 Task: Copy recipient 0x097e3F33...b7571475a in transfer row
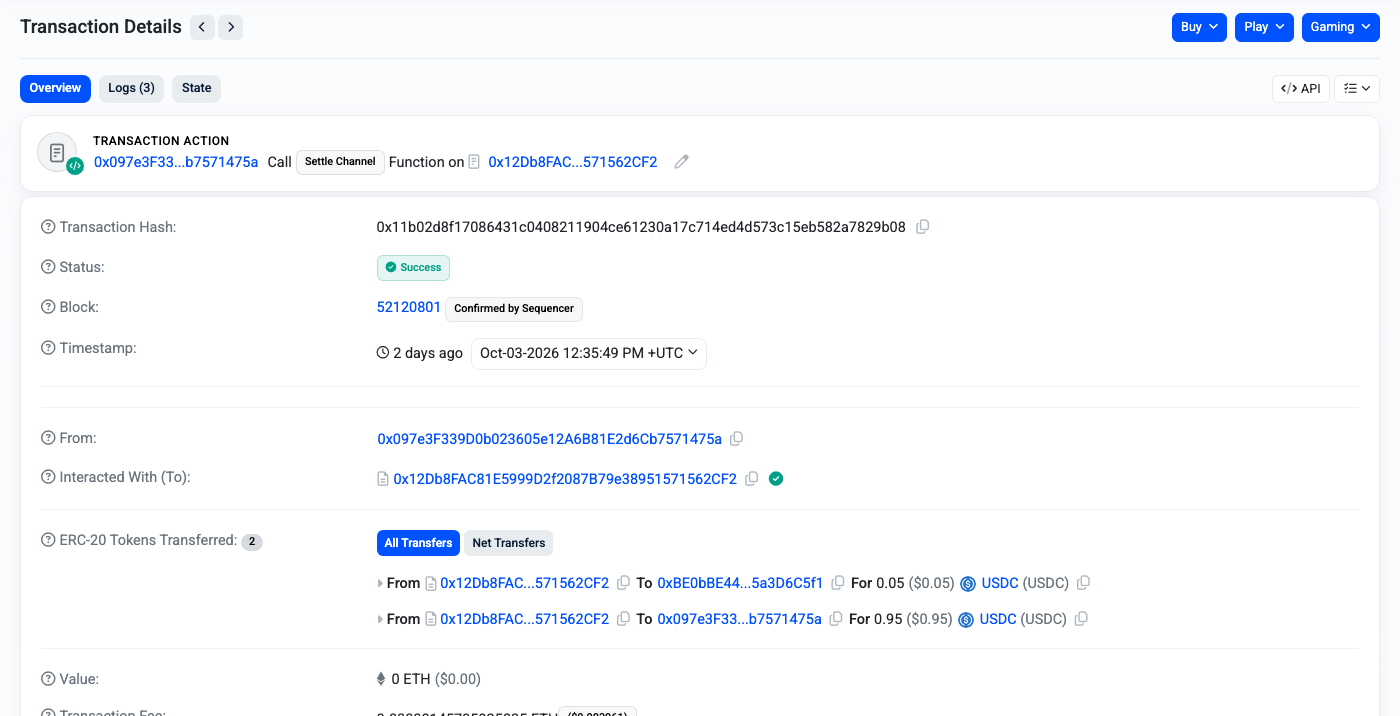[x=837, y=619]
